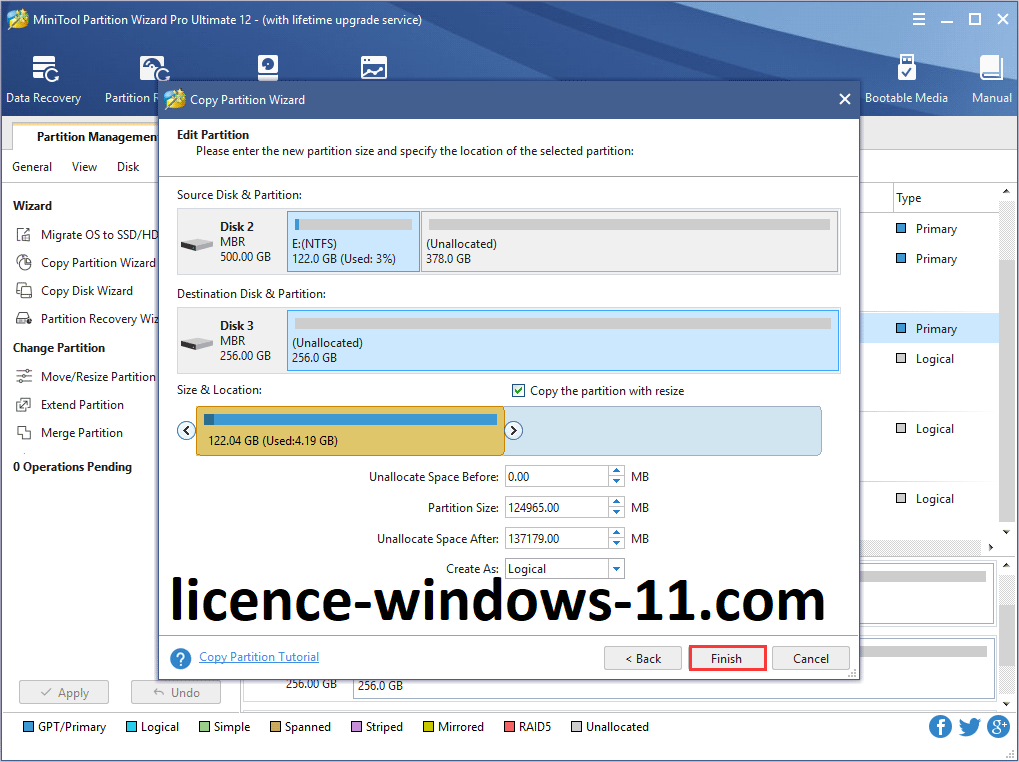The width and height of the screenshot is (1019, 762).
Task: Expand the Create As dropdown
Action: (616, 569)
